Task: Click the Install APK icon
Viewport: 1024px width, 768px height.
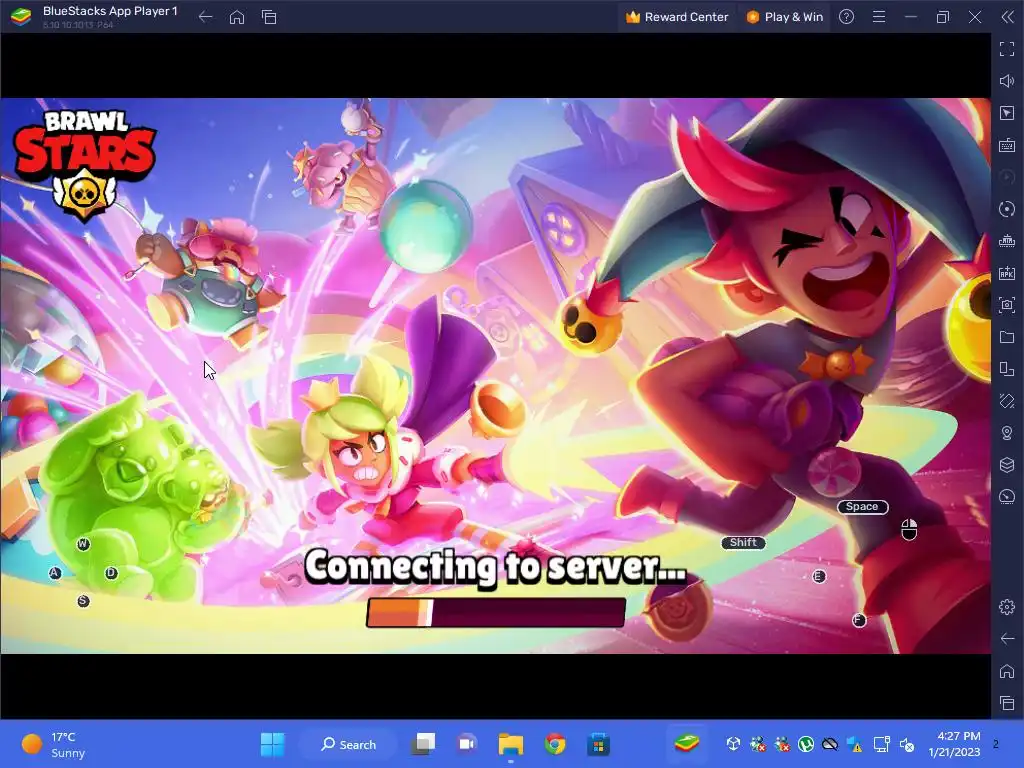Action: point(1006,273)
